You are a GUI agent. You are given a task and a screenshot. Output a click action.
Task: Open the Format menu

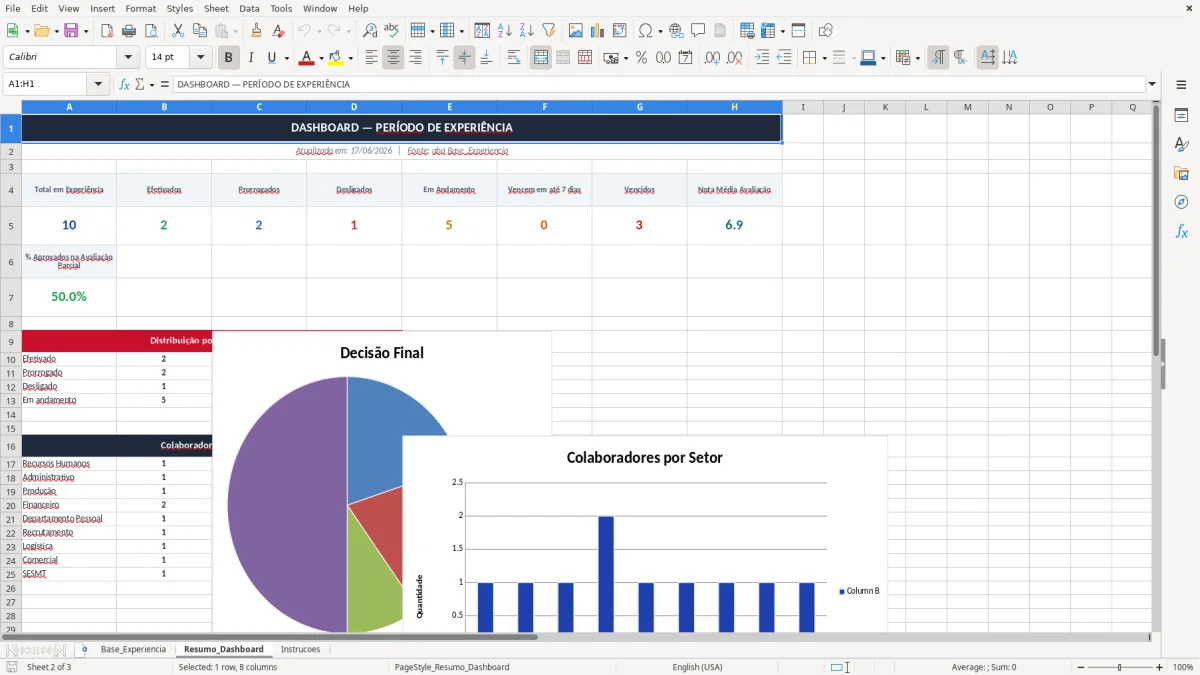point(140,8)
